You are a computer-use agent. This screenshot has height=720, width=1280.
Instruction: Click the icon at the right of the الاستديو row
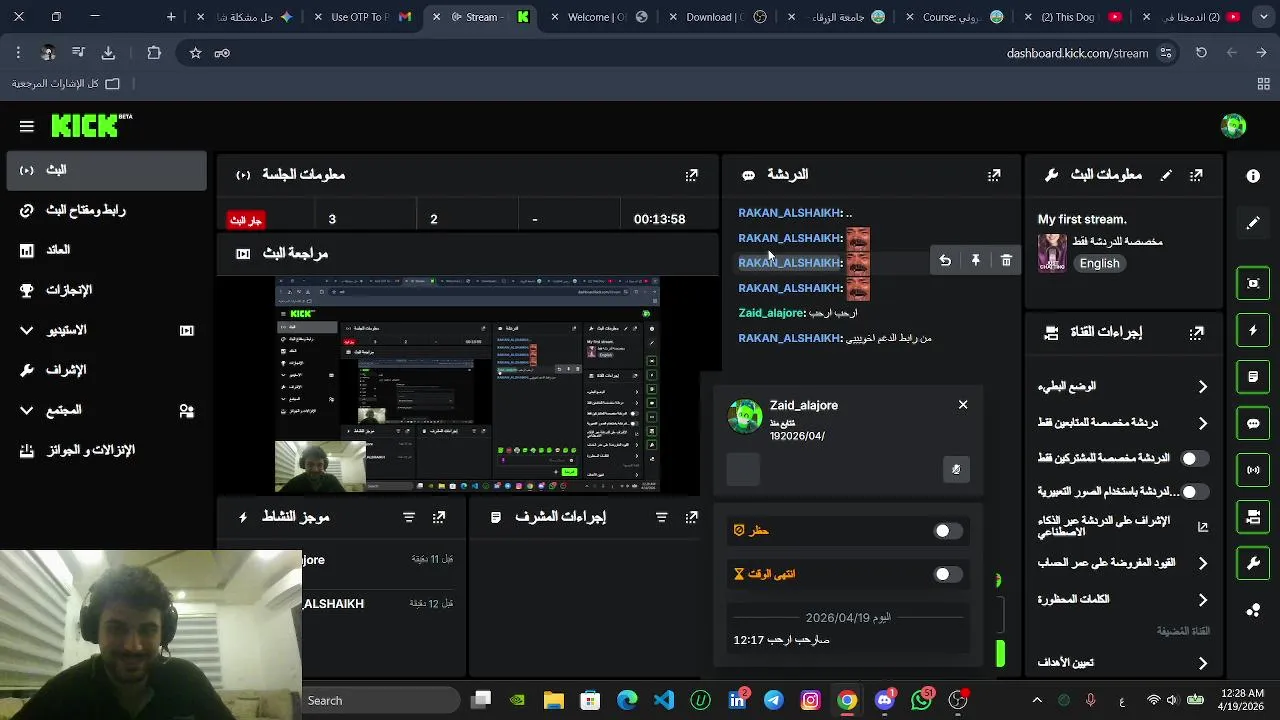click(186, 330)
